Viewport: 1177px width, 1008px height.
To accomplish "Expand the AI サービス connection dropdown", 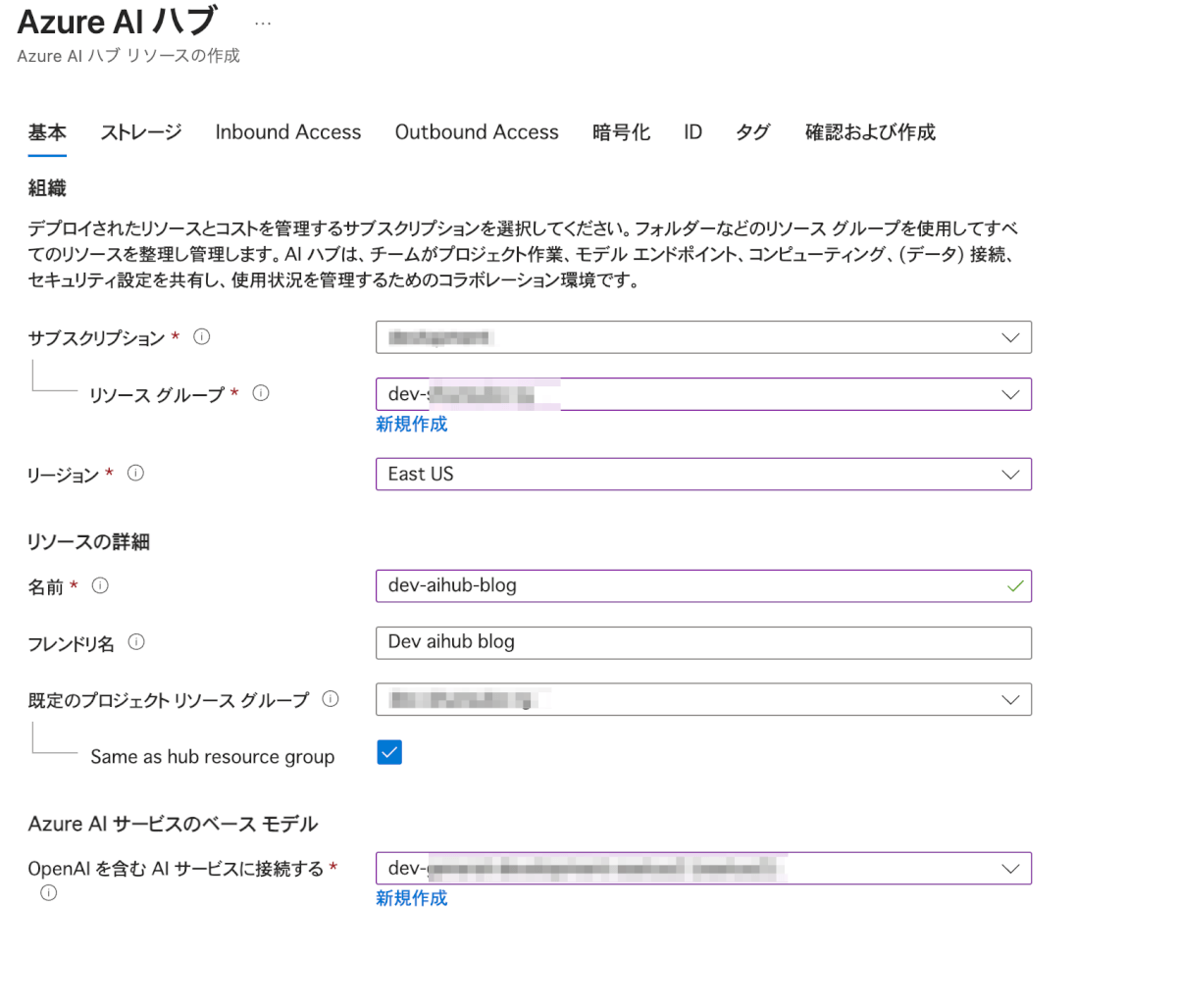I will click(x=702, y=869).
